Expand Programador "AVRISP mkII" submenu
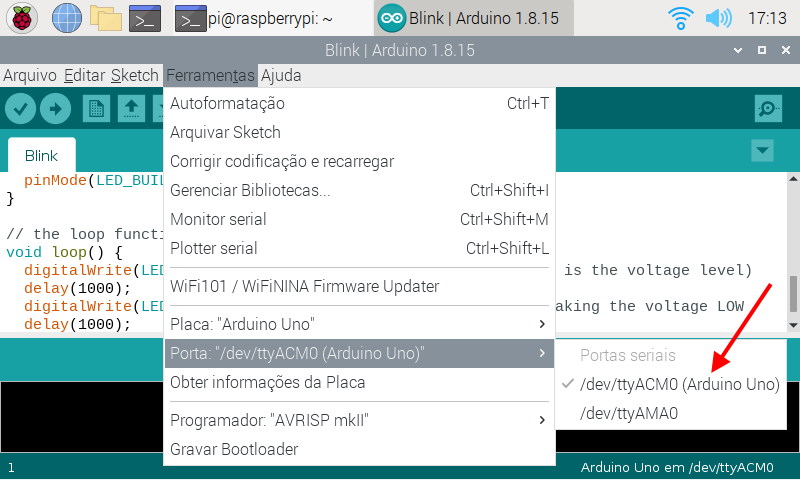Image resolution: width=800 pixels, height=480 pixels. pos(359,420)
